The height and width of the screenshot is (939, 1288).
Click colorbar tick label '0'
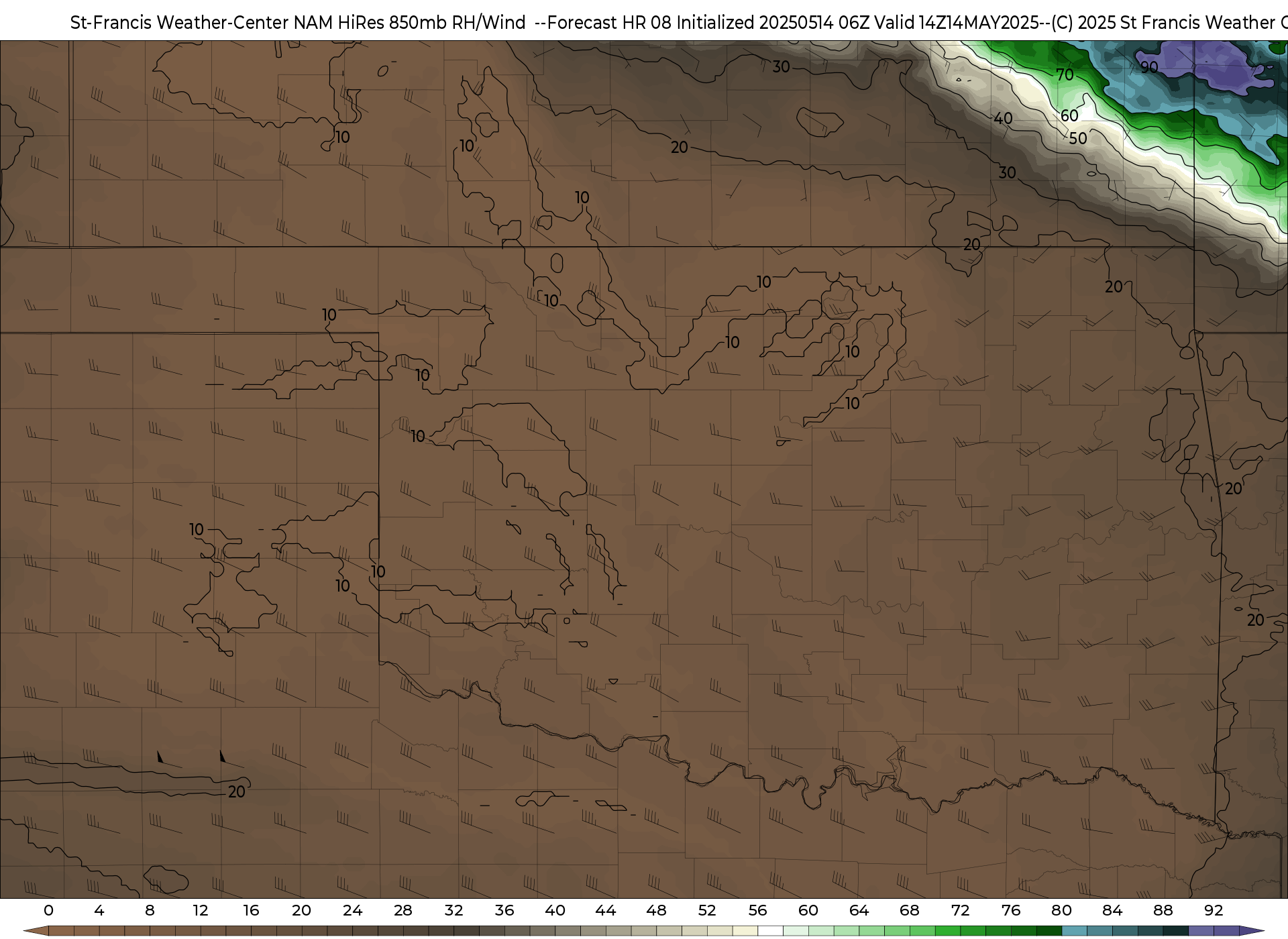(48, 910)
